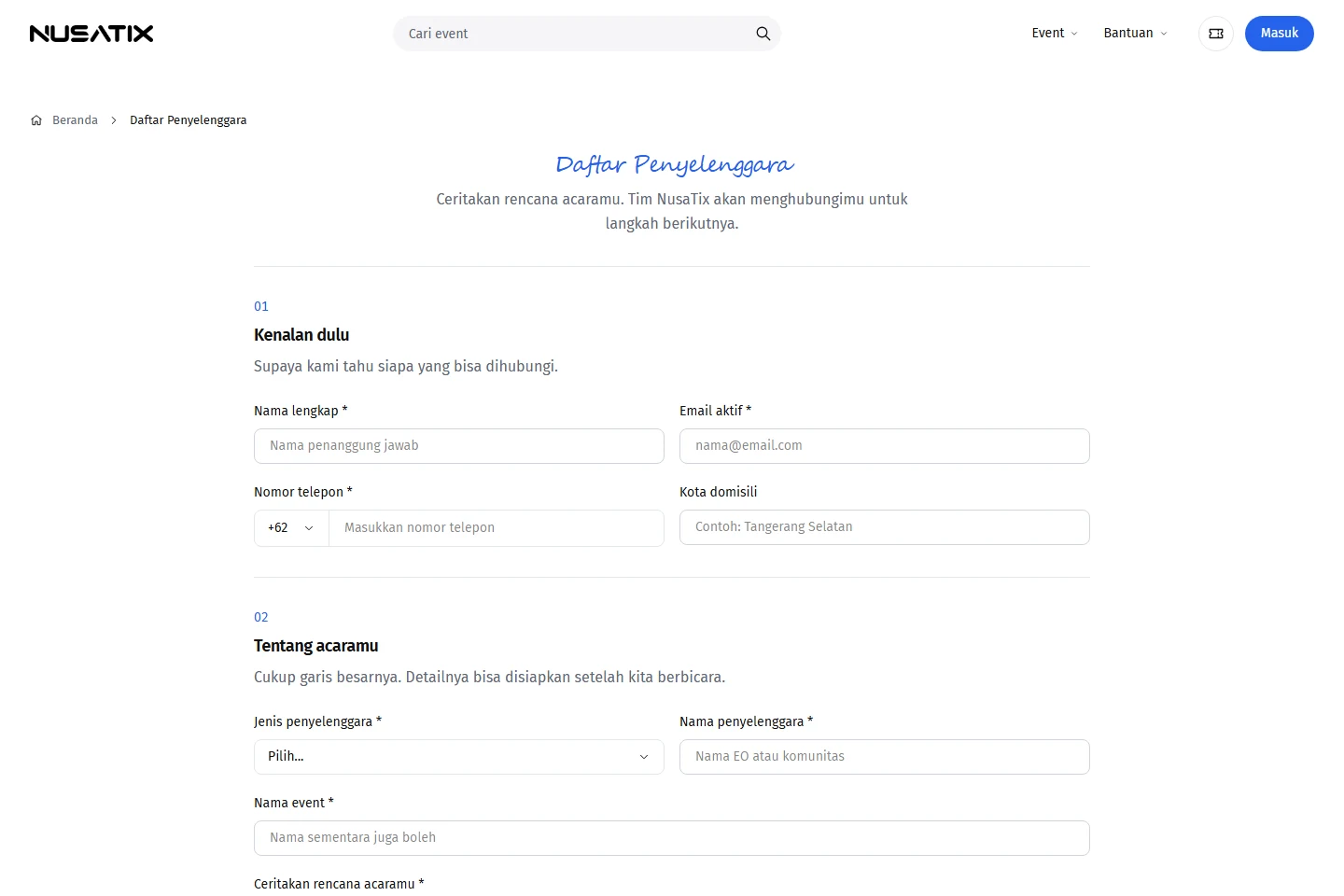Click the Tentang acaramu heading
The height and width of the screenshot is (896, 1344).
tap(316, 646)
